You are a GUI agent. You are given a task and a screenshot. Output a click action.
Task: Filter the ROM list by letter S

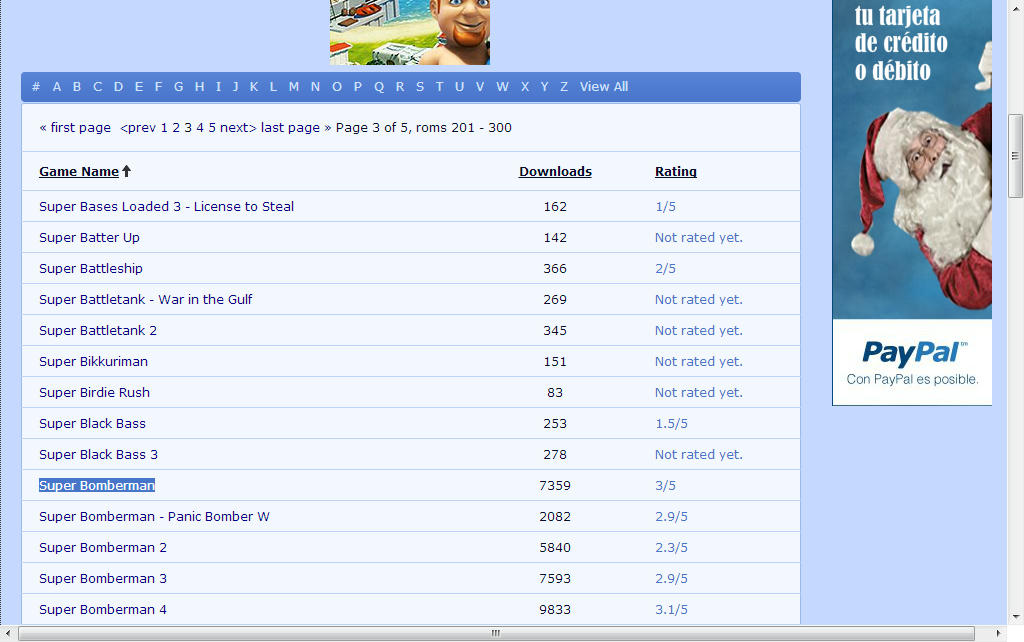pyautogui.click(x=419, y=87)
